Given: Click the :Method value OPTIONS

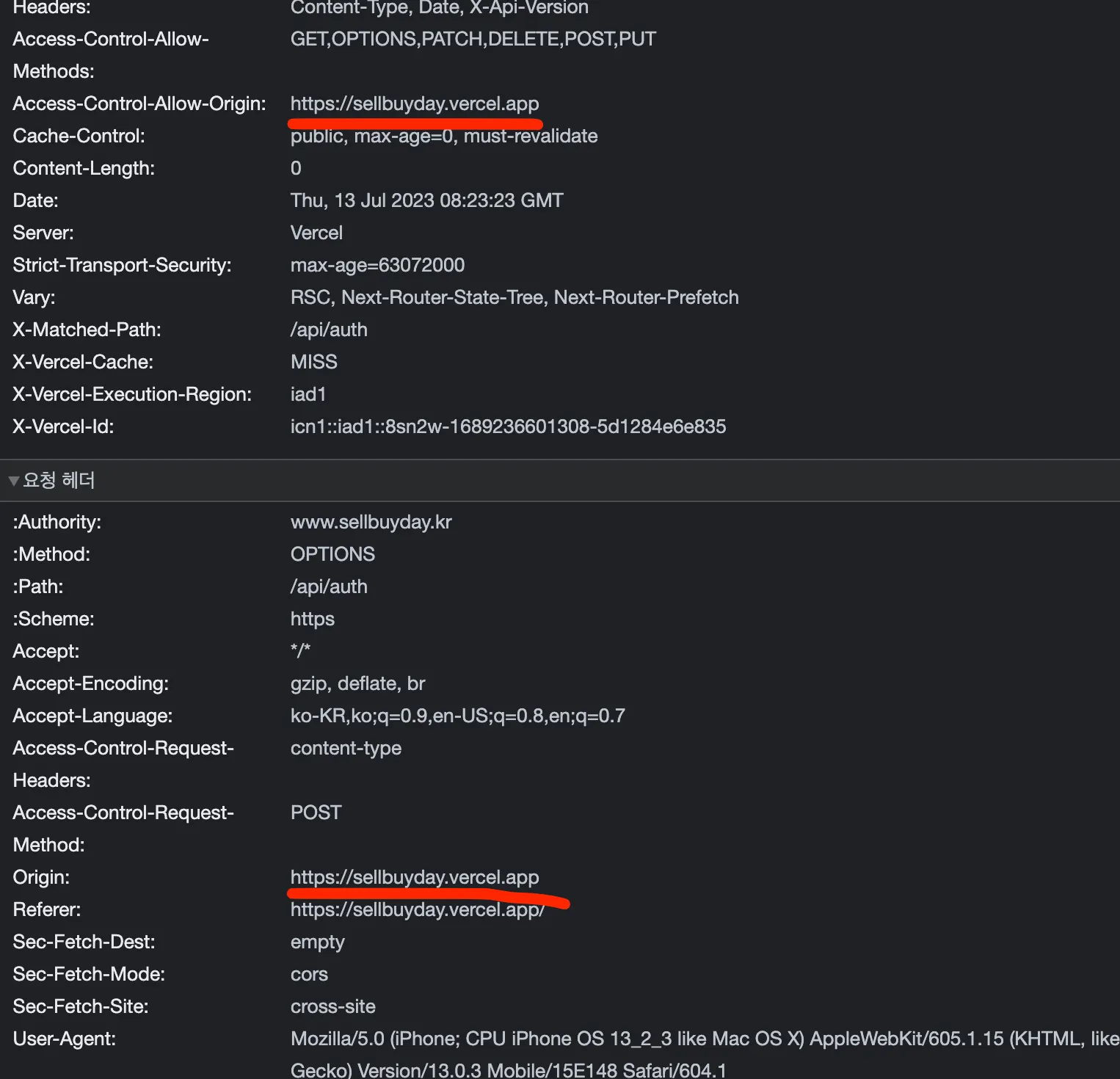Looking at the screenshot, I should coord(332,554).
